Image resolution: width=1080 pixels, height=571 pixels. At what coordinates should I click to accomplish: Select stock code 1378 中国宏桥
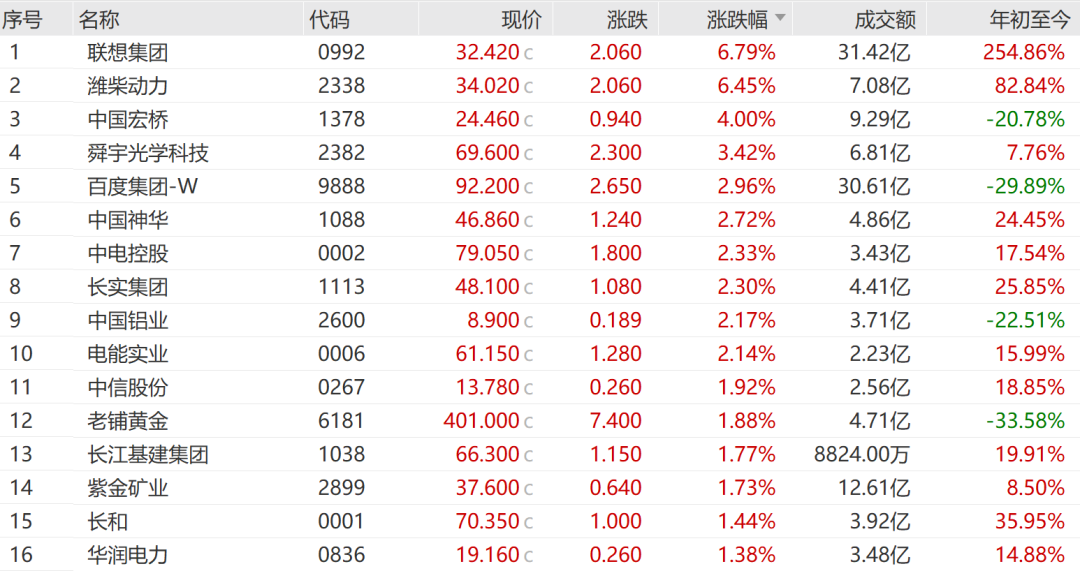pos(342,119)
